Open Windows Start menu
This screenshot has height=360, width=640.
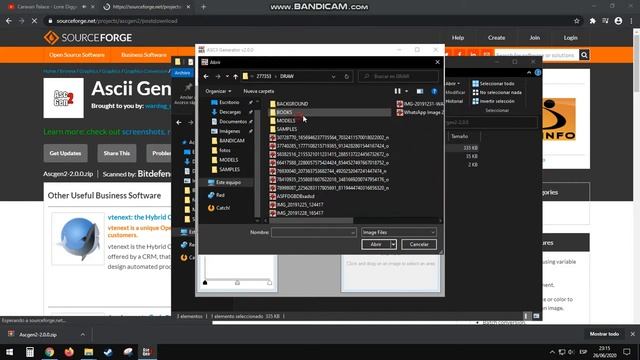(9, 352)
